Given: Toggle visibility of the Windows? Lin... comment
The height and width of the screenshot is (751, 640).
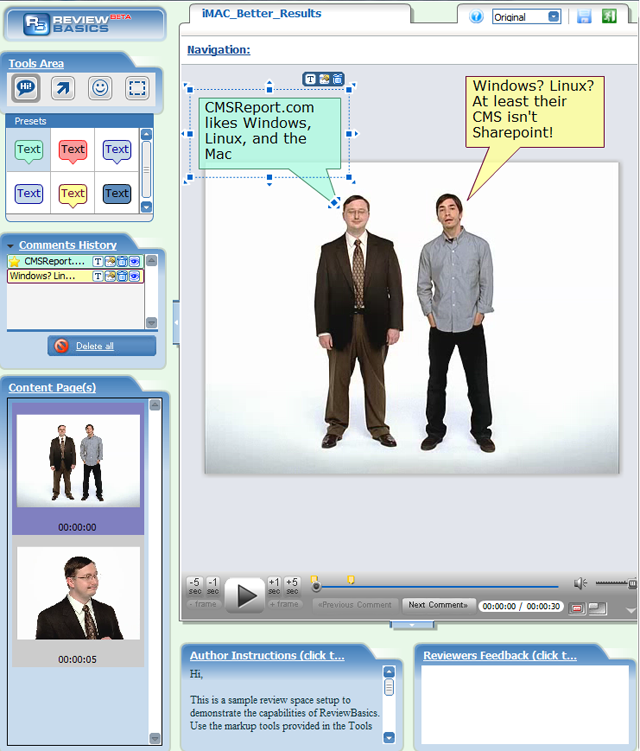Looking at the screenshot, I should pos(135,276).
